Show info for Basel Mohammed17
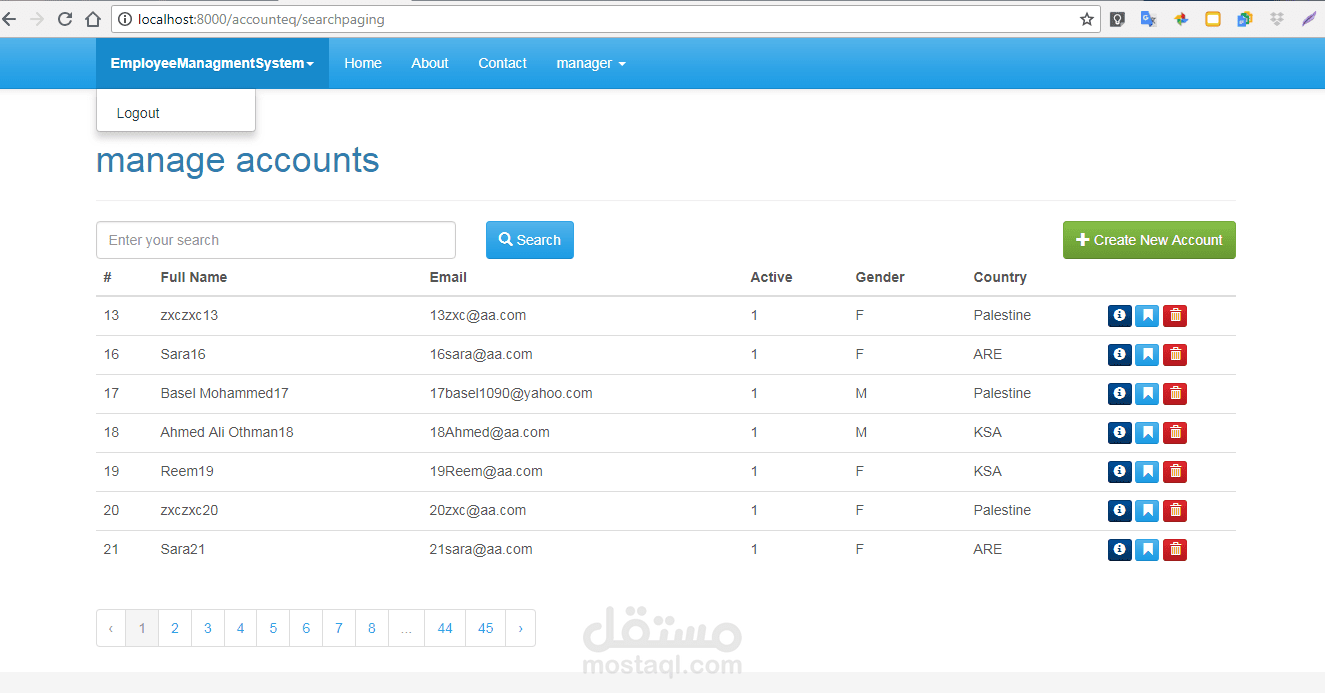Screen dimensions: 1325x693 click(x=1120, y=394)
